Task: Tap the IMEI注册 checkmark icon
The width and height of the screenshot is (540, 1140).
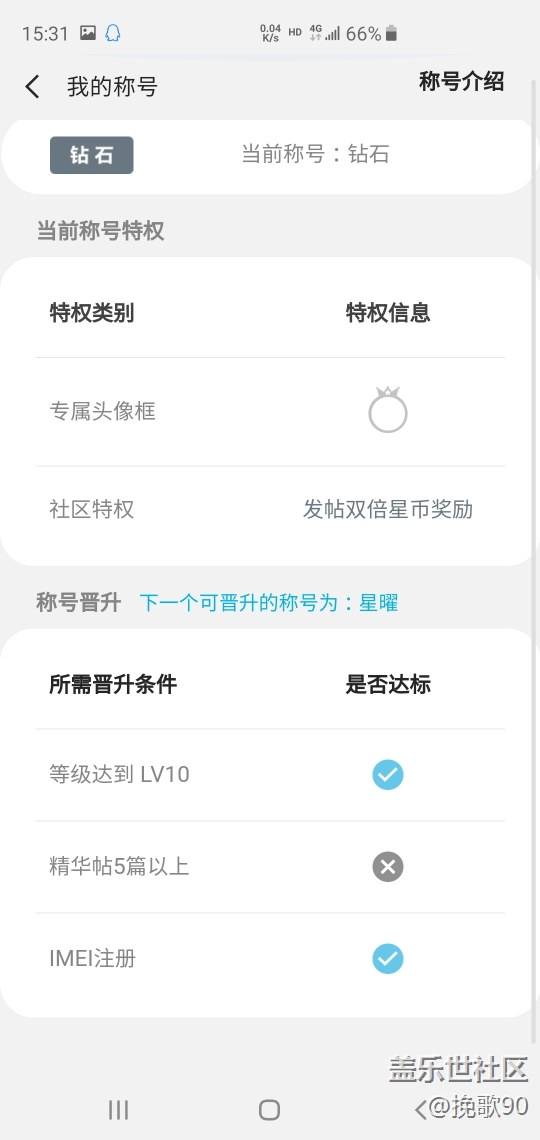Action: pos(387,959)
